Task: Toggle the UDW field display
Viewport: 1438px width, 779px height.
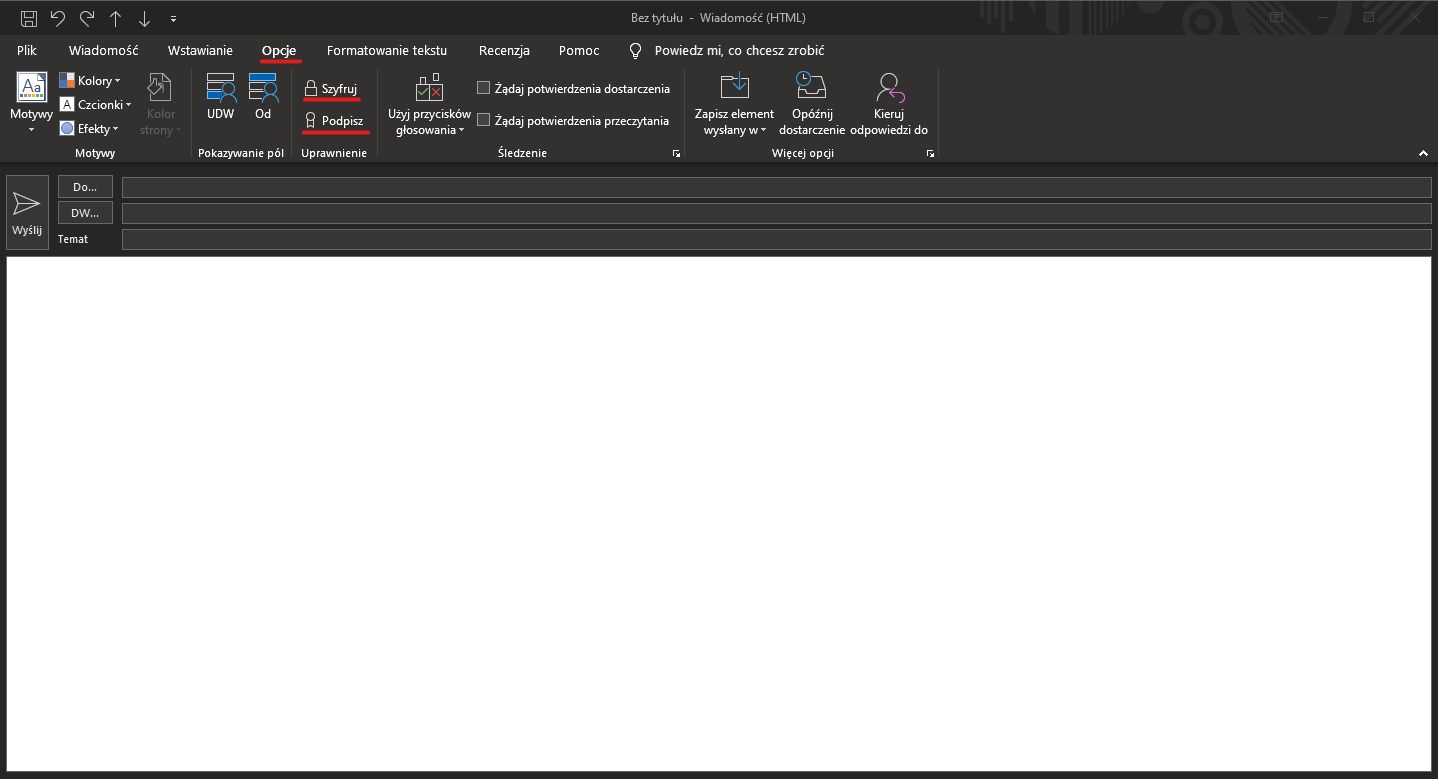Action: point(220,97)
